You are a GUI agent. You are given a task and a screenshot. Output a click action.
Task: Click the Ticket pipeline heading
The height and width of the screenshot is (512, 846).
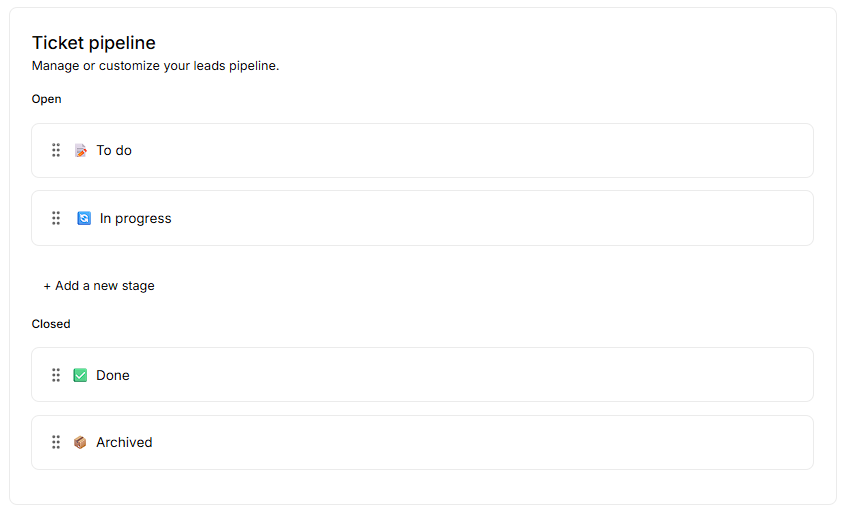tap(94, 43)
